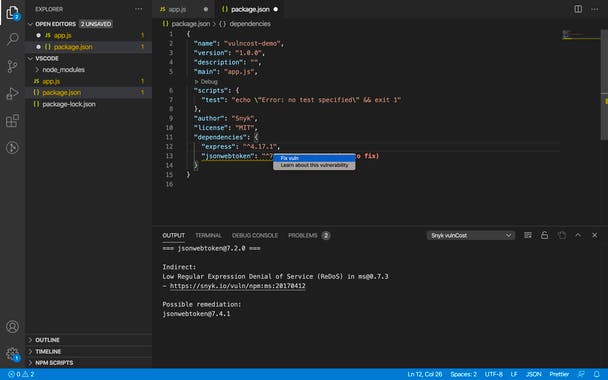Click the "license": "MIT" line
This screenshot has width=608, height=380.
pyautogui.click(x=226, y=128)
